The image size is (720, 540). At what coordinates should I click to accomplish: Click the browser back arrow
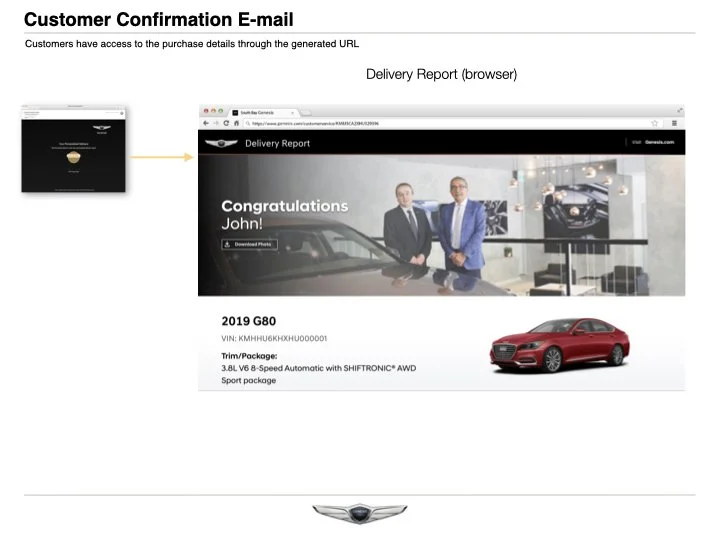(x=206, y=123)
